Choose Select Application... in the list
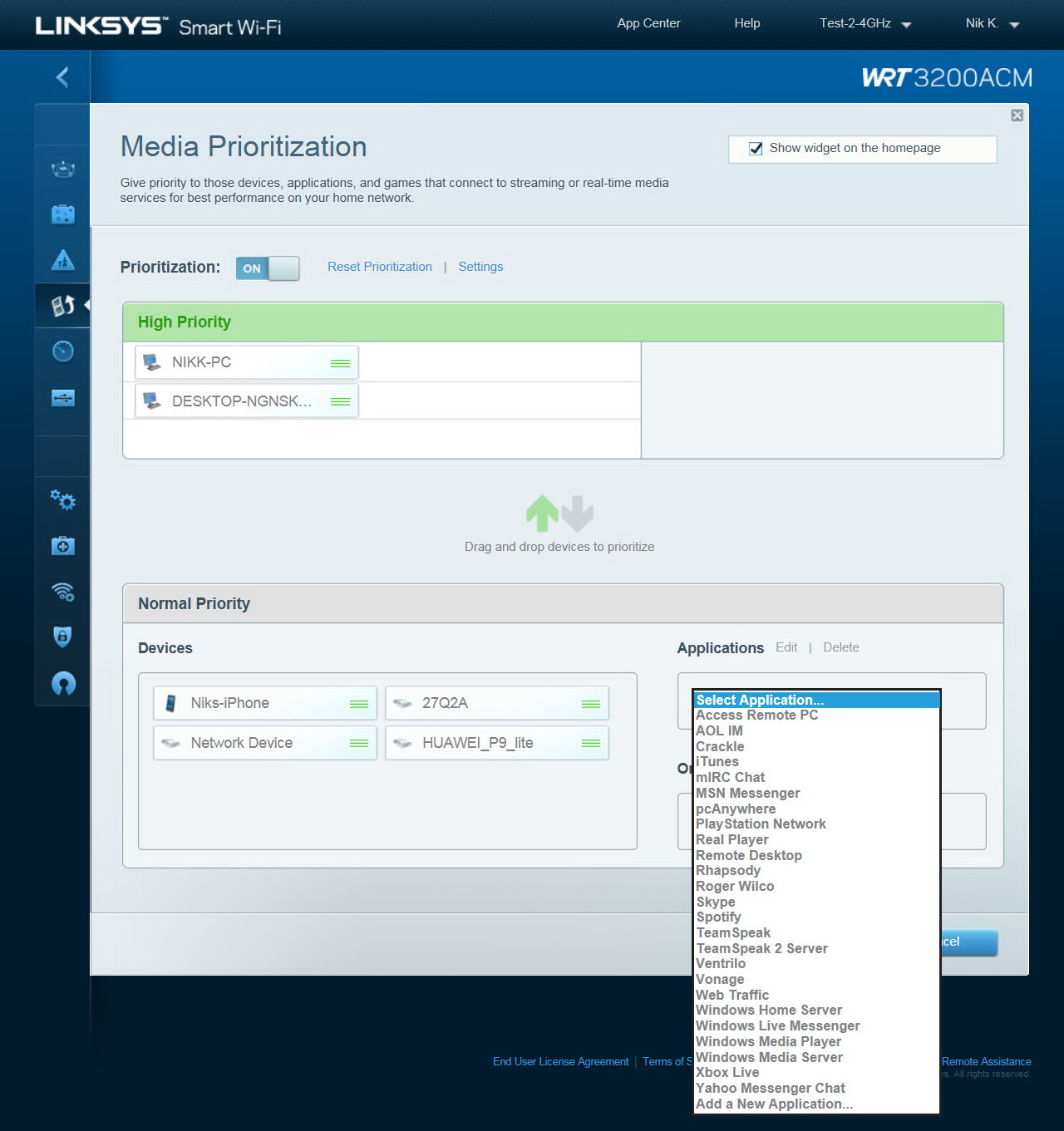Image resolution: width=1064 pixels, height=1131 pixels. tap(817, 700)
